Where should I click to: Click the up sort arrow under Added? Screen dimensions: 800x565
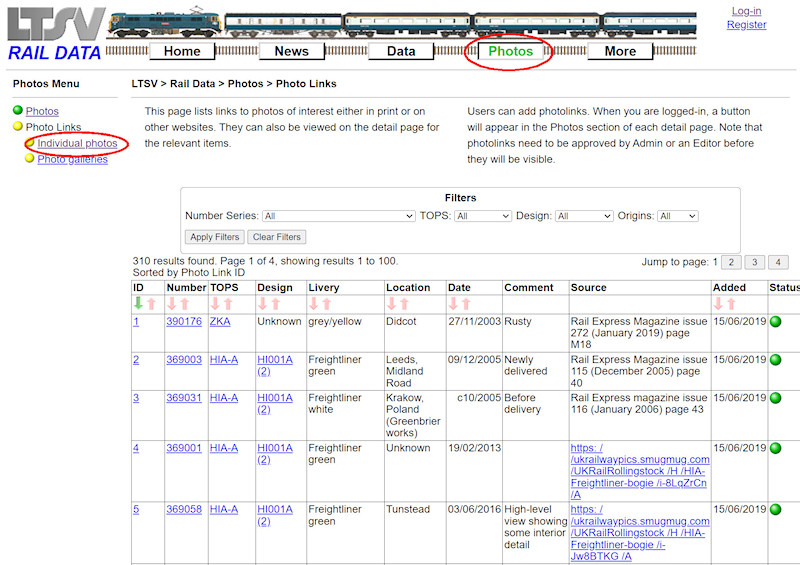click(x=732, y=303)
